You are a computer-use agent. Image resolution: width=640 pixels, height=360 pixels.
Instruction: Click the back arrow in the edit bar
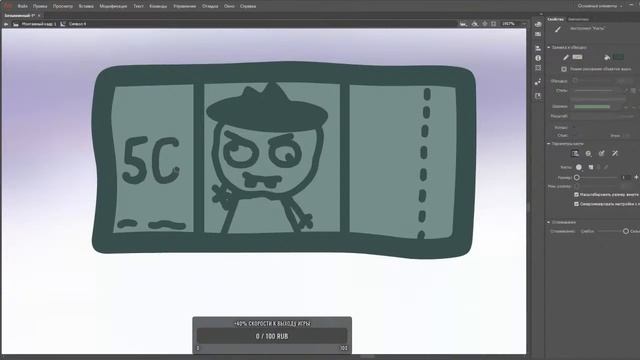click(6, 24)
